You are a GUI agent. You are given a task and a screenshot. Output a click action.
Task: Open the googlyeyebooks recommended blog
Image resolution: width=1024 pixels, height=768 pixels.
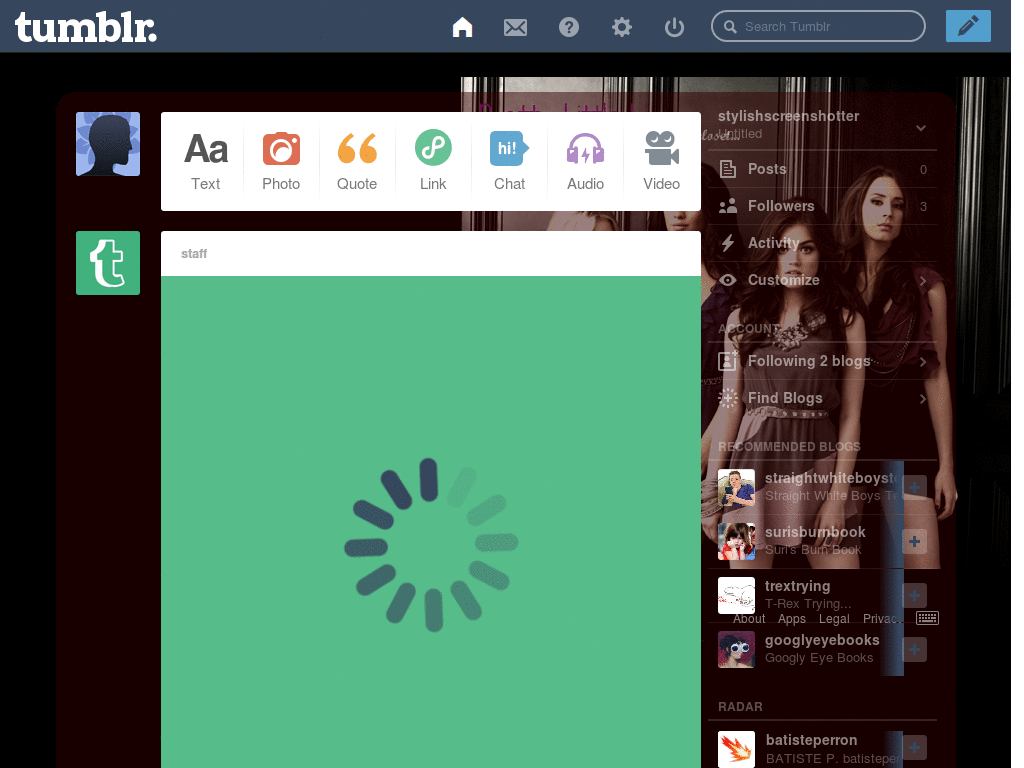coord(822,640)
